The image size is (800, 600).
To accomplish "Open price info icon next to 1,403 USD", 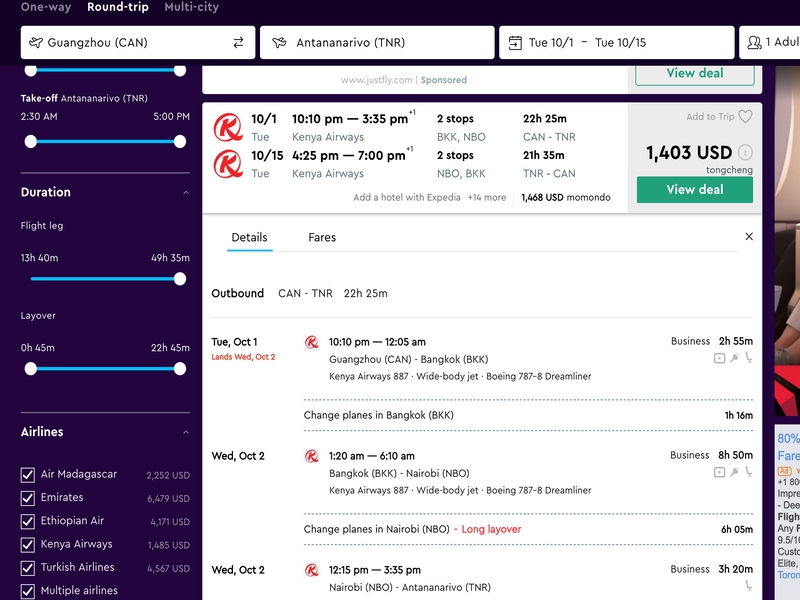I will (745, 152).
